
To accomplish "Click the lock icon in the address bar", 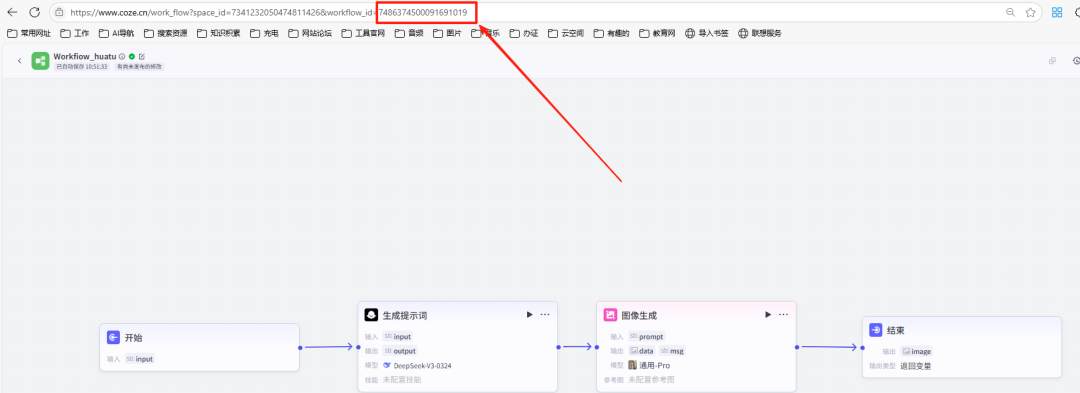I will pos(60,12).
